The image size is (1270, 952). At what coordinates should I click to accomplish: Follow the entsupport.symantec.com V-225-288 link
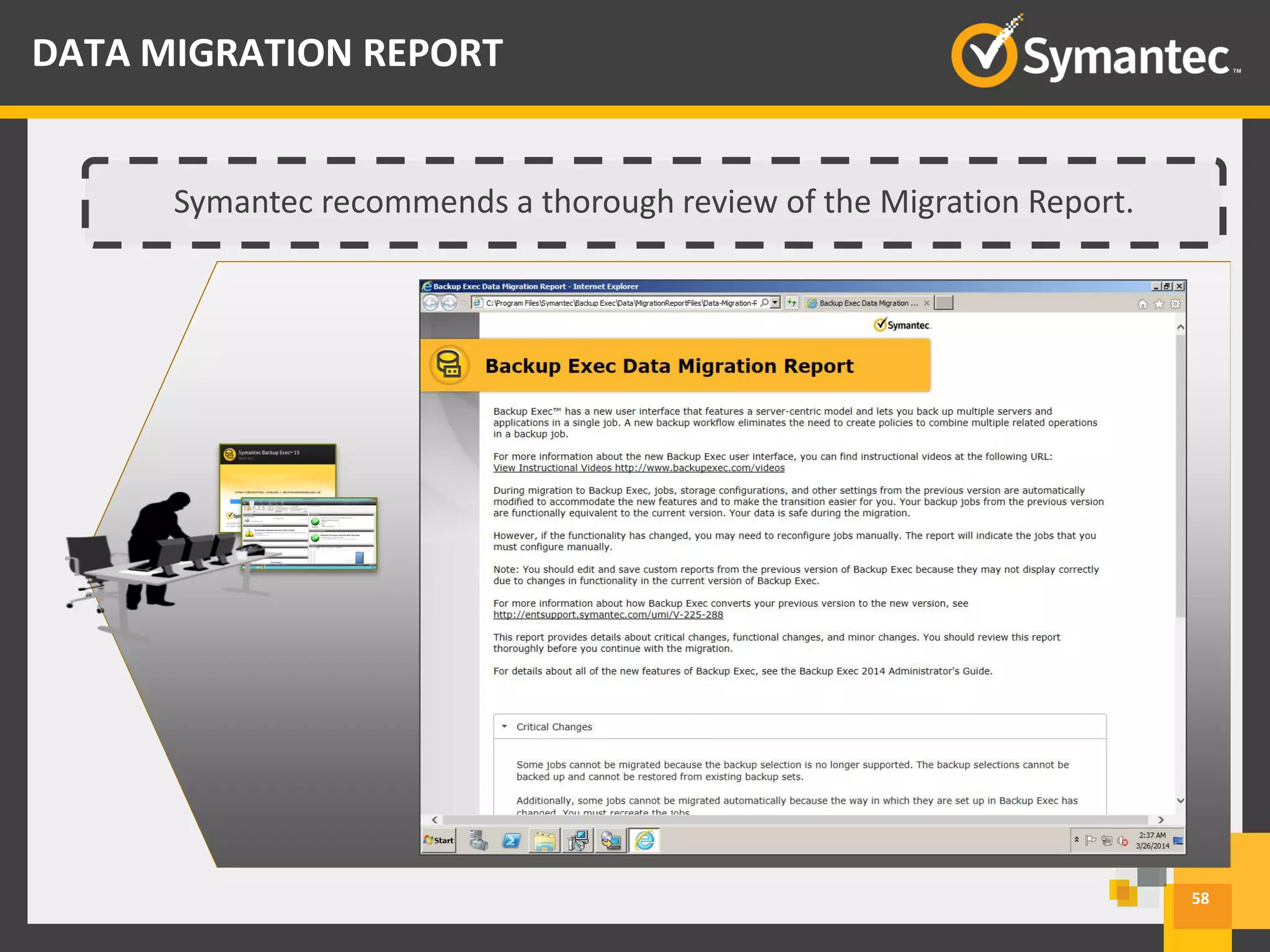(608, 615)
